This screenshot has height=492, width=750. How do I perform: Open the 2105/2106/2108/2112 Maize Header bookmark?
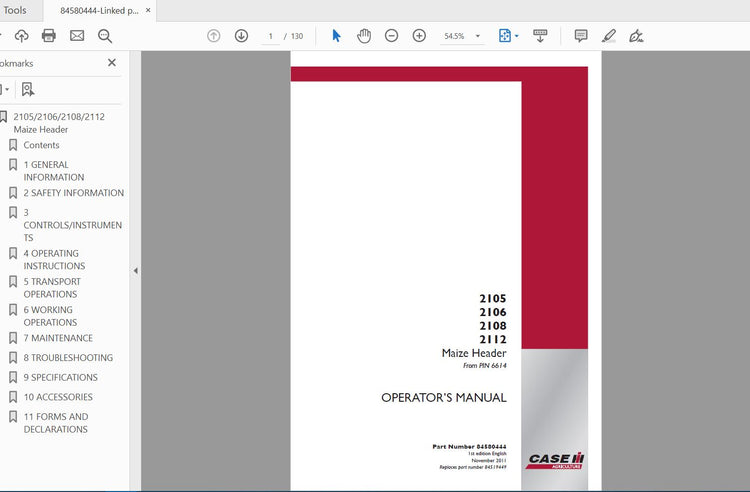click(x=59, y=123)
